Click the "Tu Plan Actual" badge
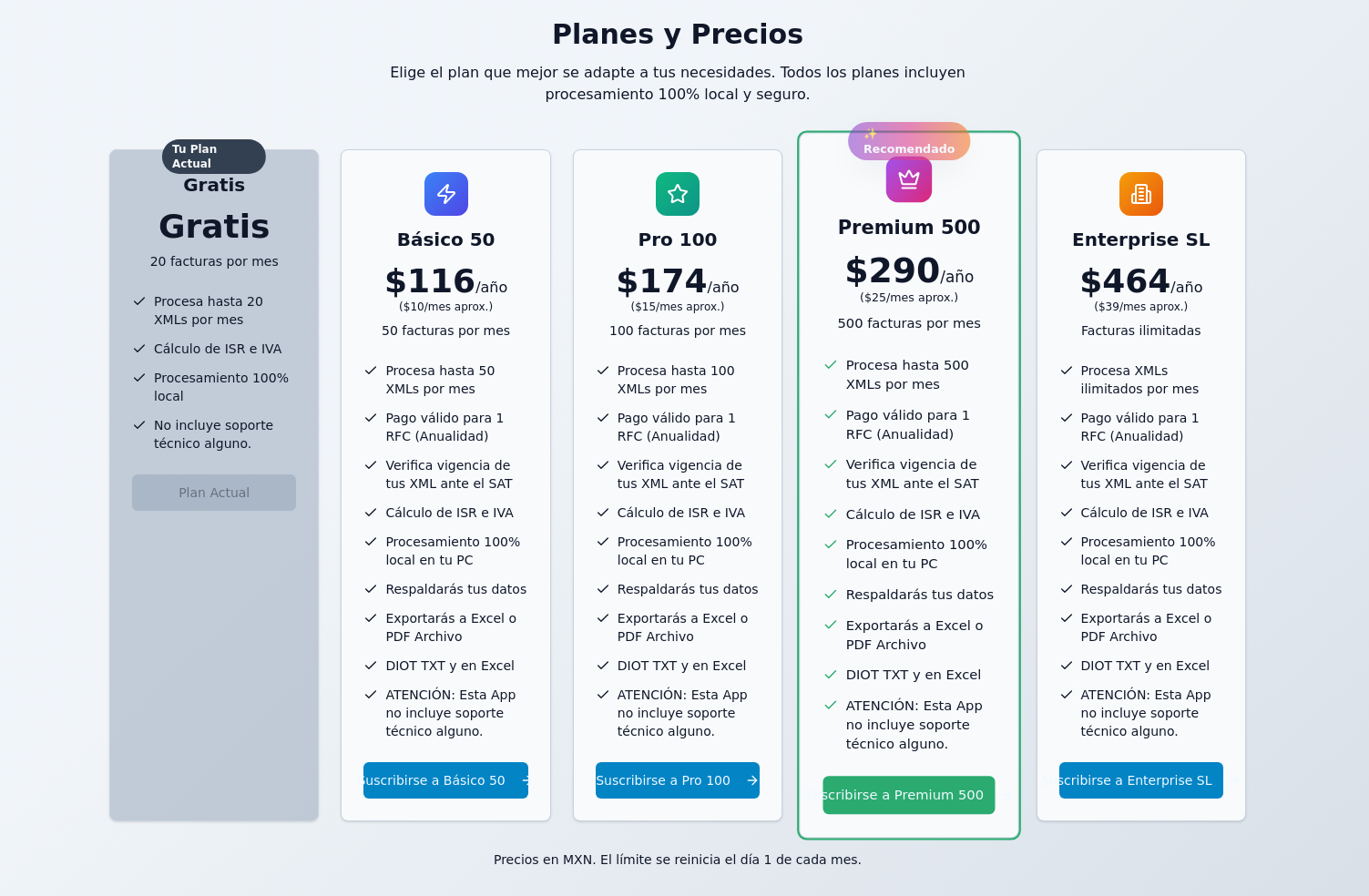The height and width of the screenshot is (896, 1369). 214,157
